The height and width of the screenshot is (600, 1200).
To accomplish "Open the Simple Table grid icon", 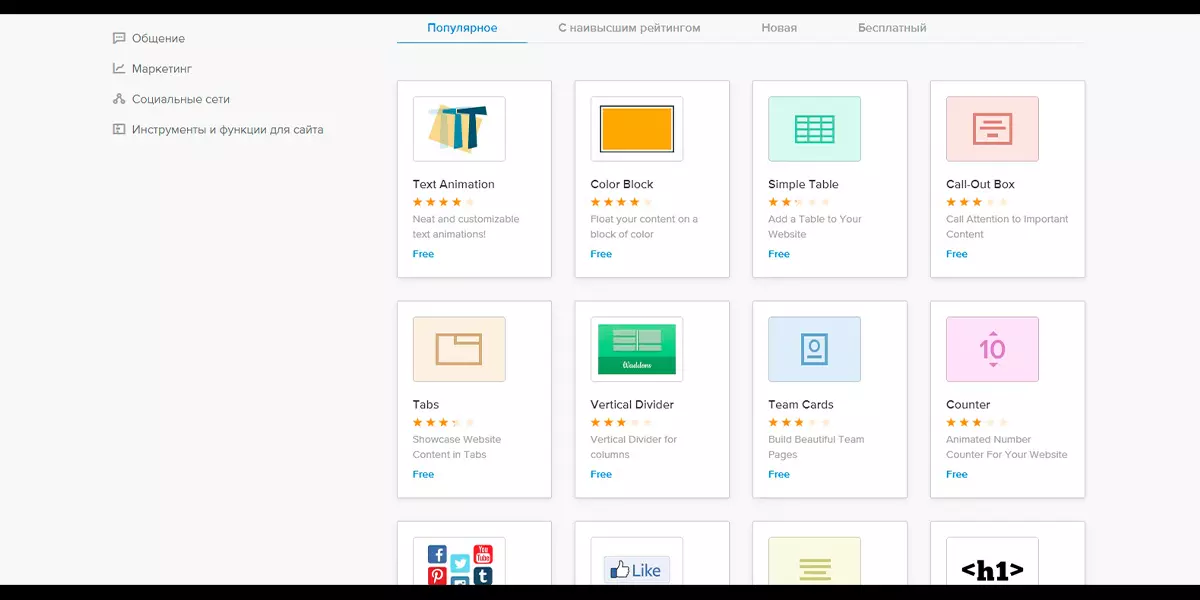I will [814, 129].
